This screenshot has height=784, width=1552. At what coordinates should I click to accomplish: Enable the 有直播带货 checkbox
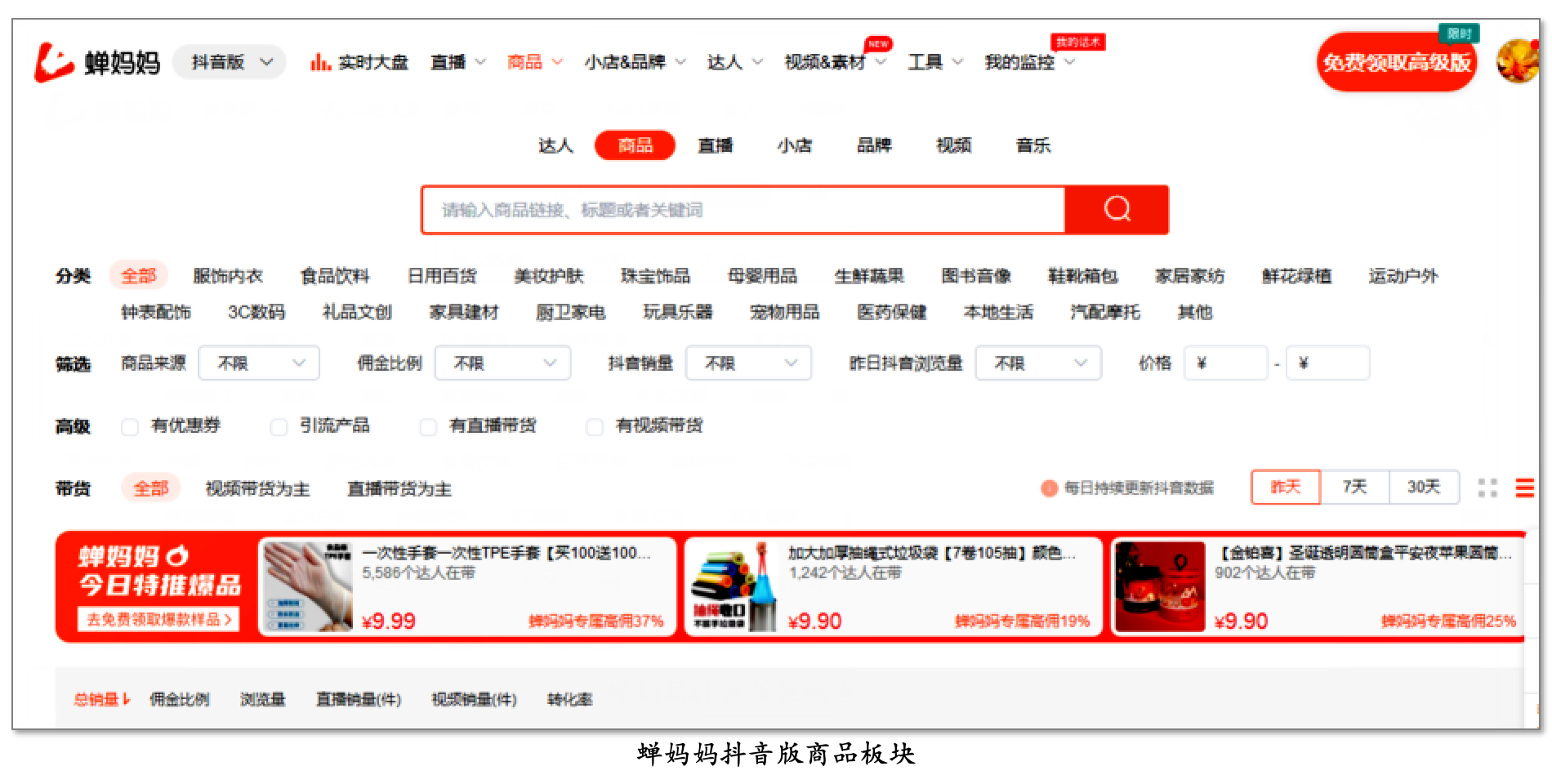tap(428, 426)
